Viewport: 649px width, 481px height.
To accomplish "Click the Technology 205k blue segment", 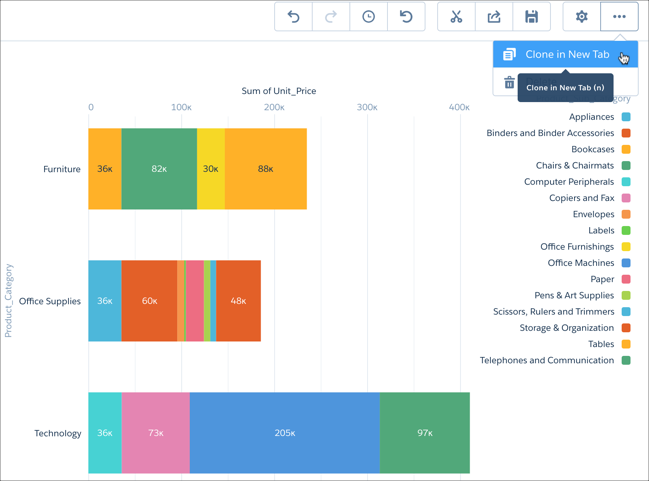I will pos(285,433).
